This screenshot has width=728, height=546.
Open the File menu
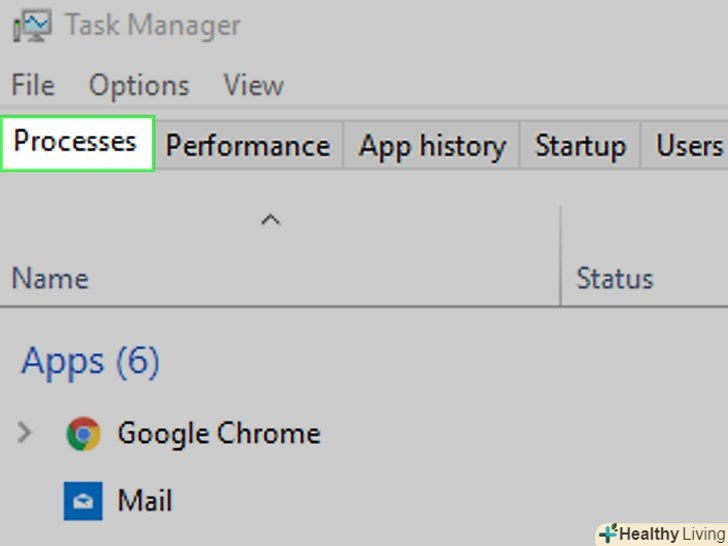pos(33,85)
